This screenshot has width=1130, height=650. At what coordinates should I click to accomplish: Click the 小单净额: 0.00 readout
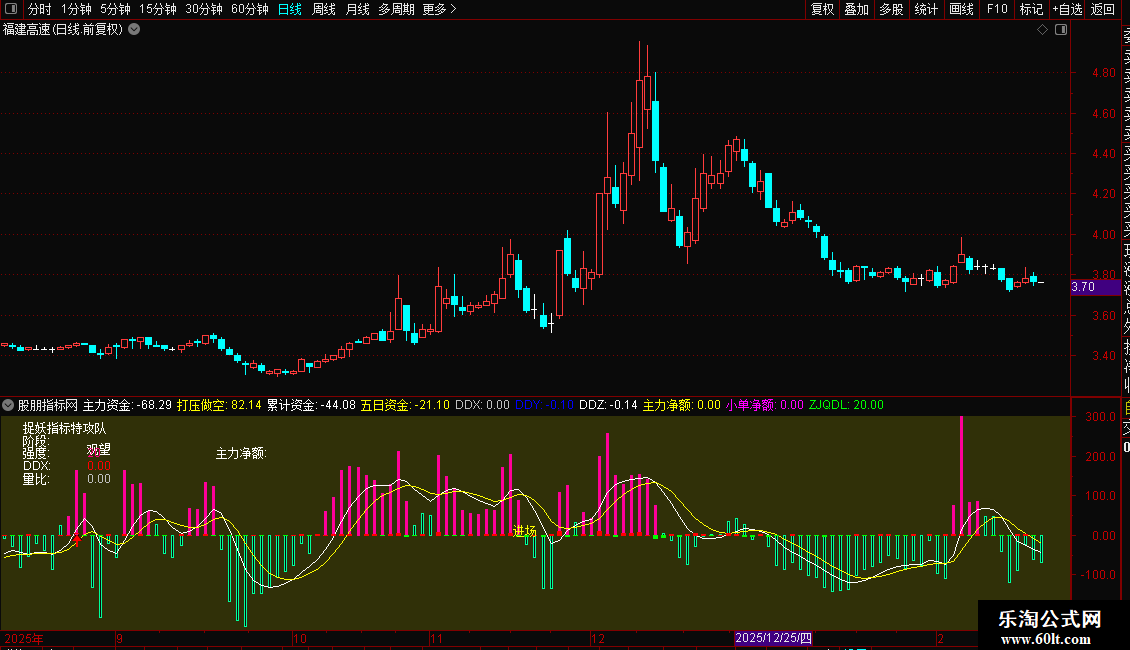tap(765, 405)
